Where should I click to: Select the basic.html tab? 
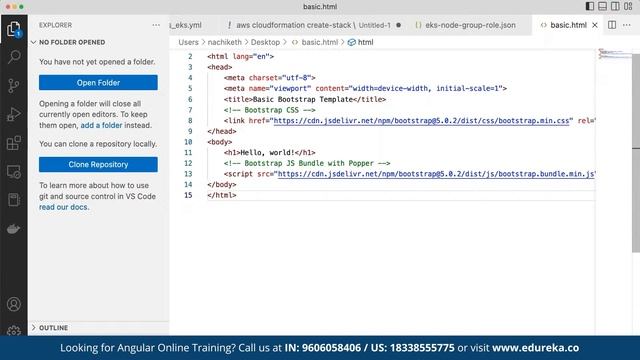coord(568,25)
